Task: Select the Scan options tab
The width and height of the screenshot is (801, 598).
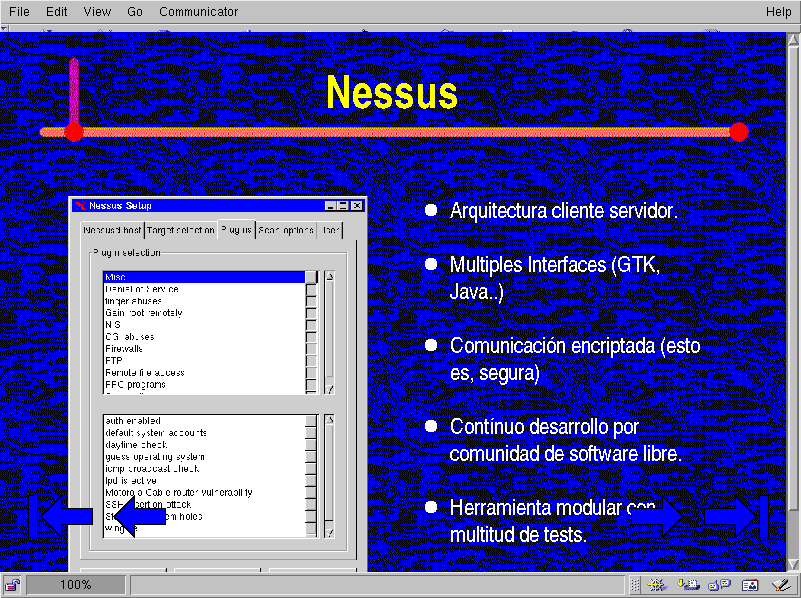Action: tap(286, 230)
